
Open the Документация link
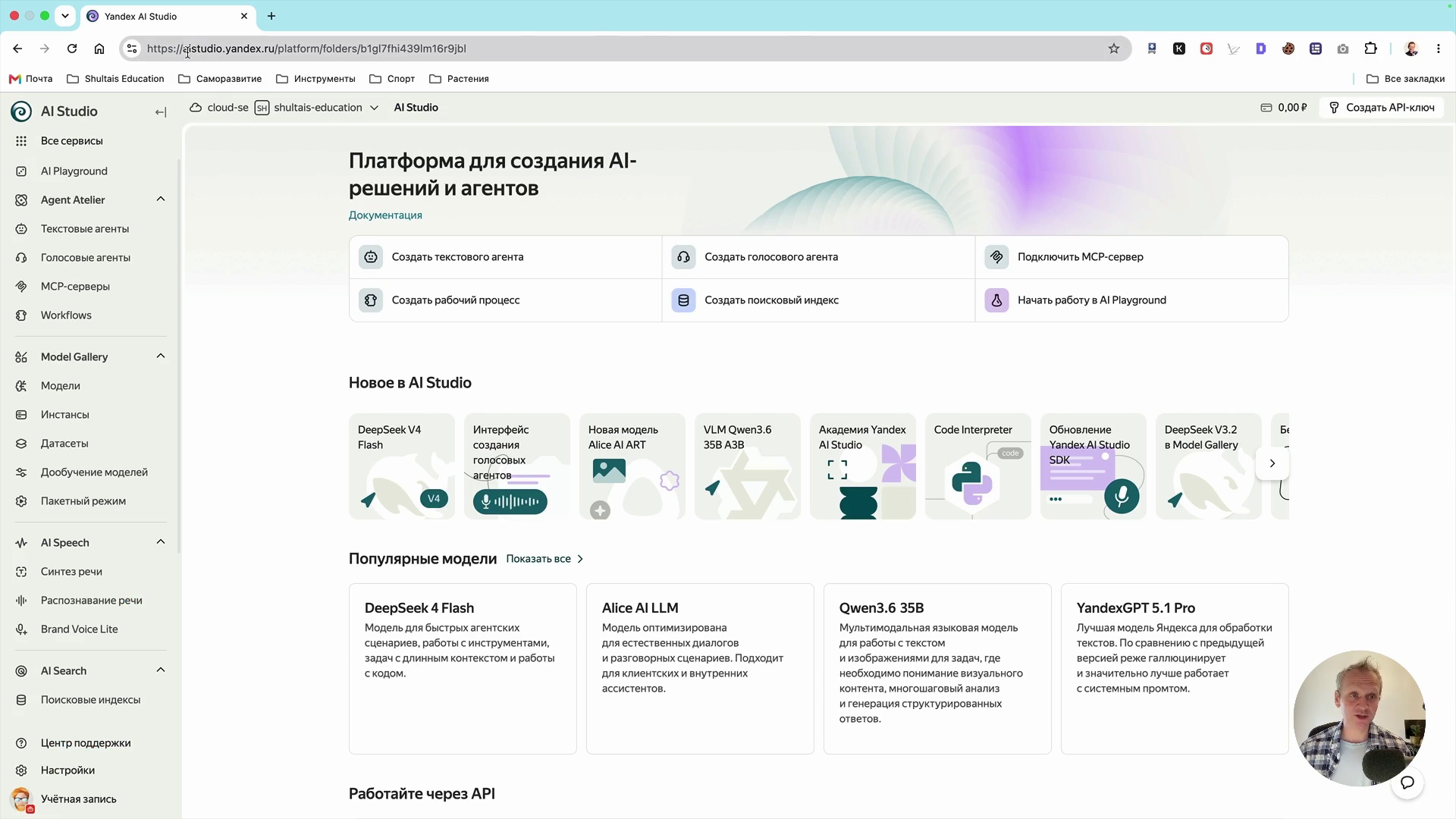(x=385, y=215)
